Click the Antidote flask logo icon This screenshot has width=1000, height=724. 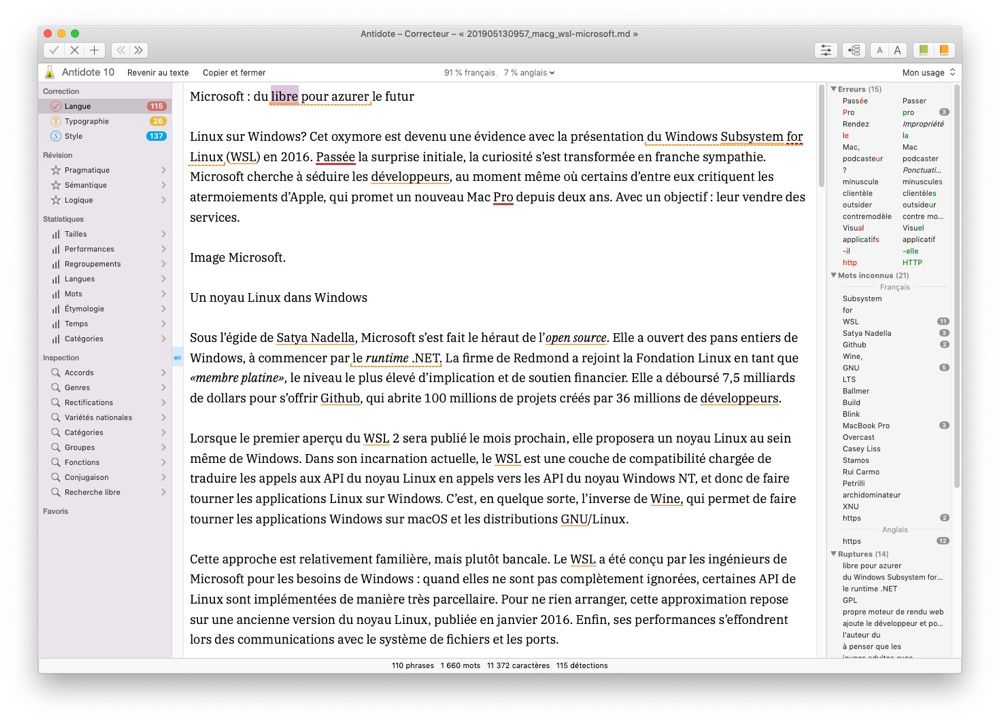pyautogui.click(x=50, y=72)
